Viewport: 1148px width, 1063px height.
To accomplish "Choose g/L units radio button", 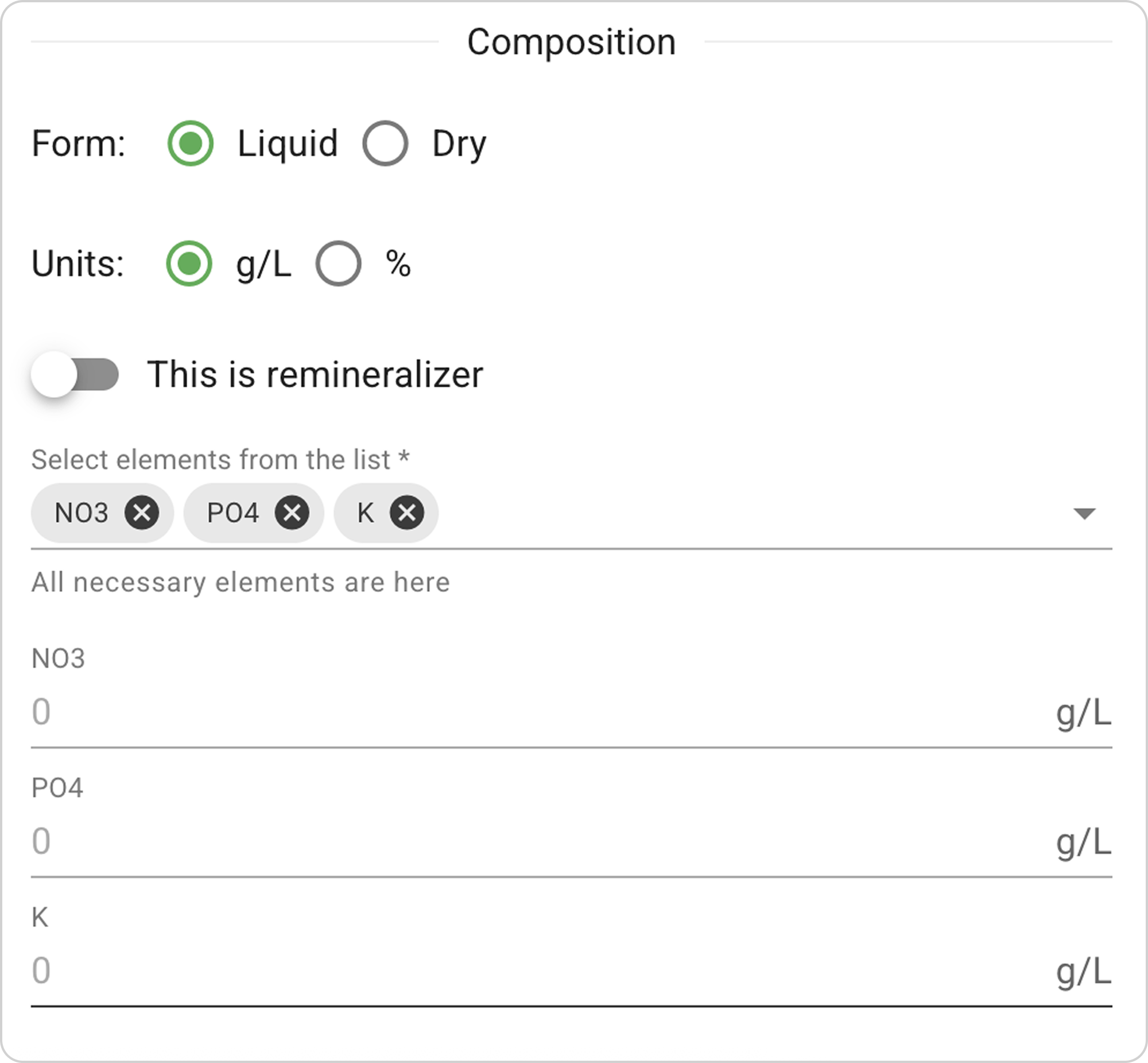I will tap(189, 263).
